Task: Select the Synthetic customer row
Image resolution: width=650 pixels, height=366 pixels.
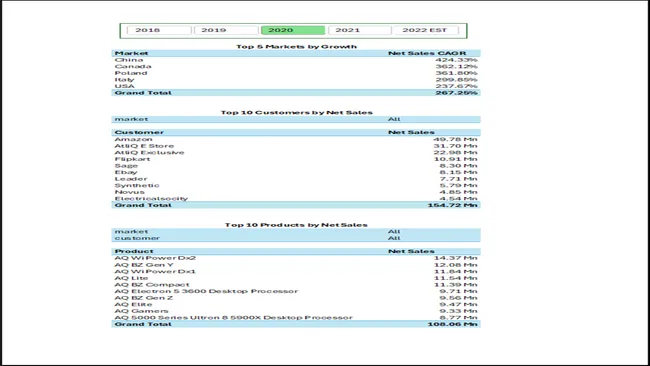Action: coord(296,185)
